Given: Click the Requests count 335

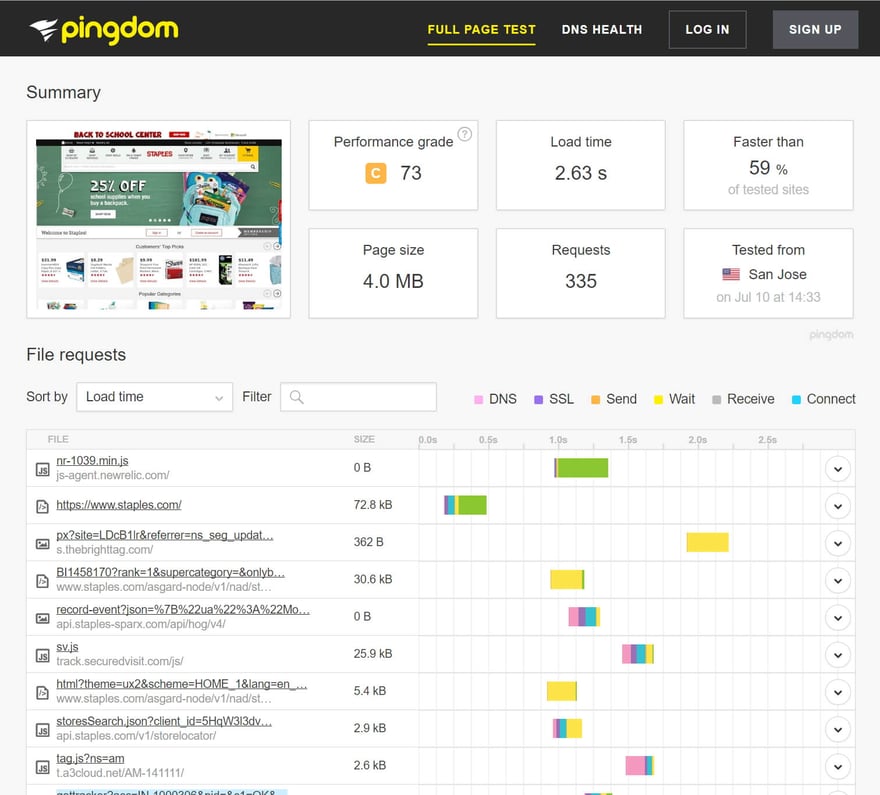Looking at the screenshot, I should [x=580, y=281].
